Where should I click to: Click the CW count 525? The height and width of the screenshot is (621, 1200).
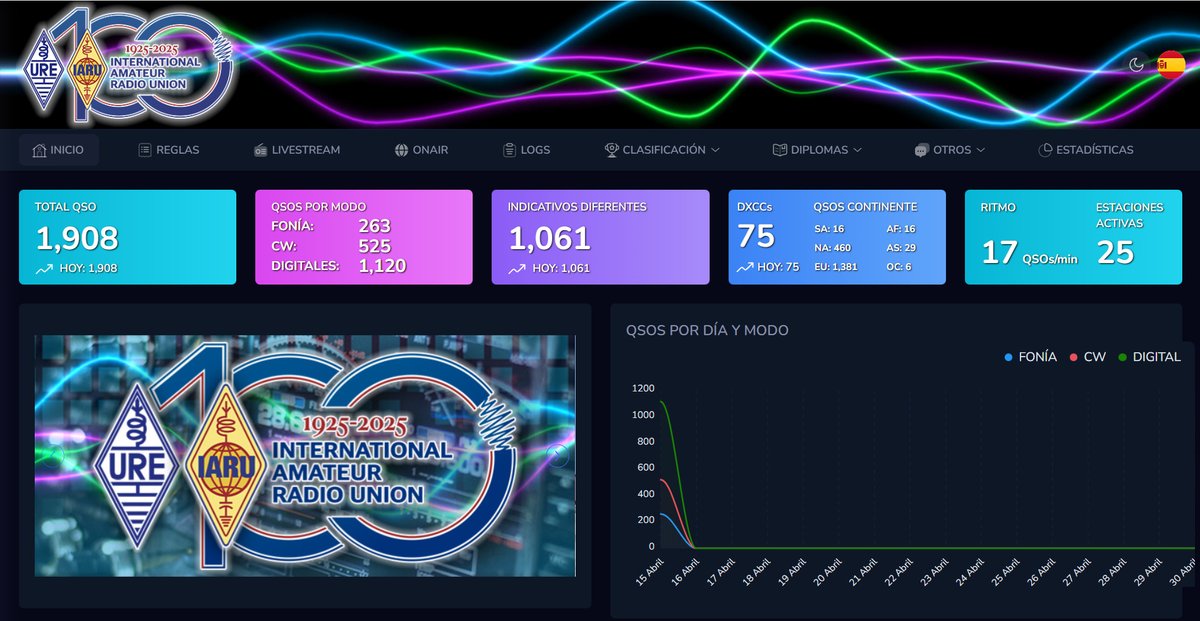tap(374, 246)
